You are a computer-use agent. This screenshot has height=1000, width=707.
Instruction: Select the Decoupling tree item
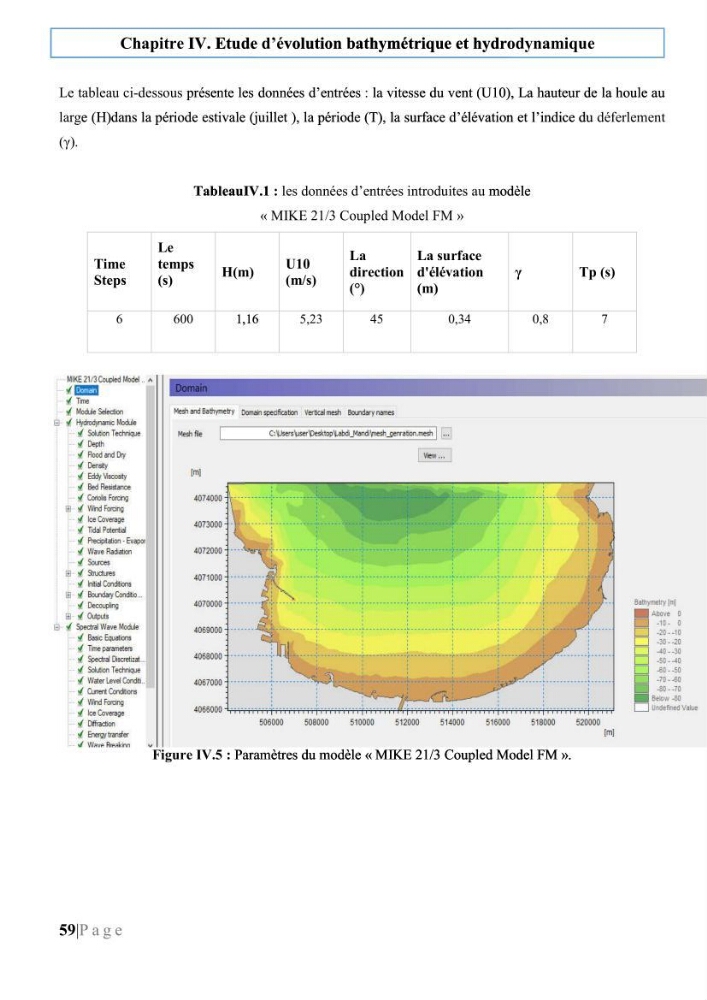coord(103,606)
